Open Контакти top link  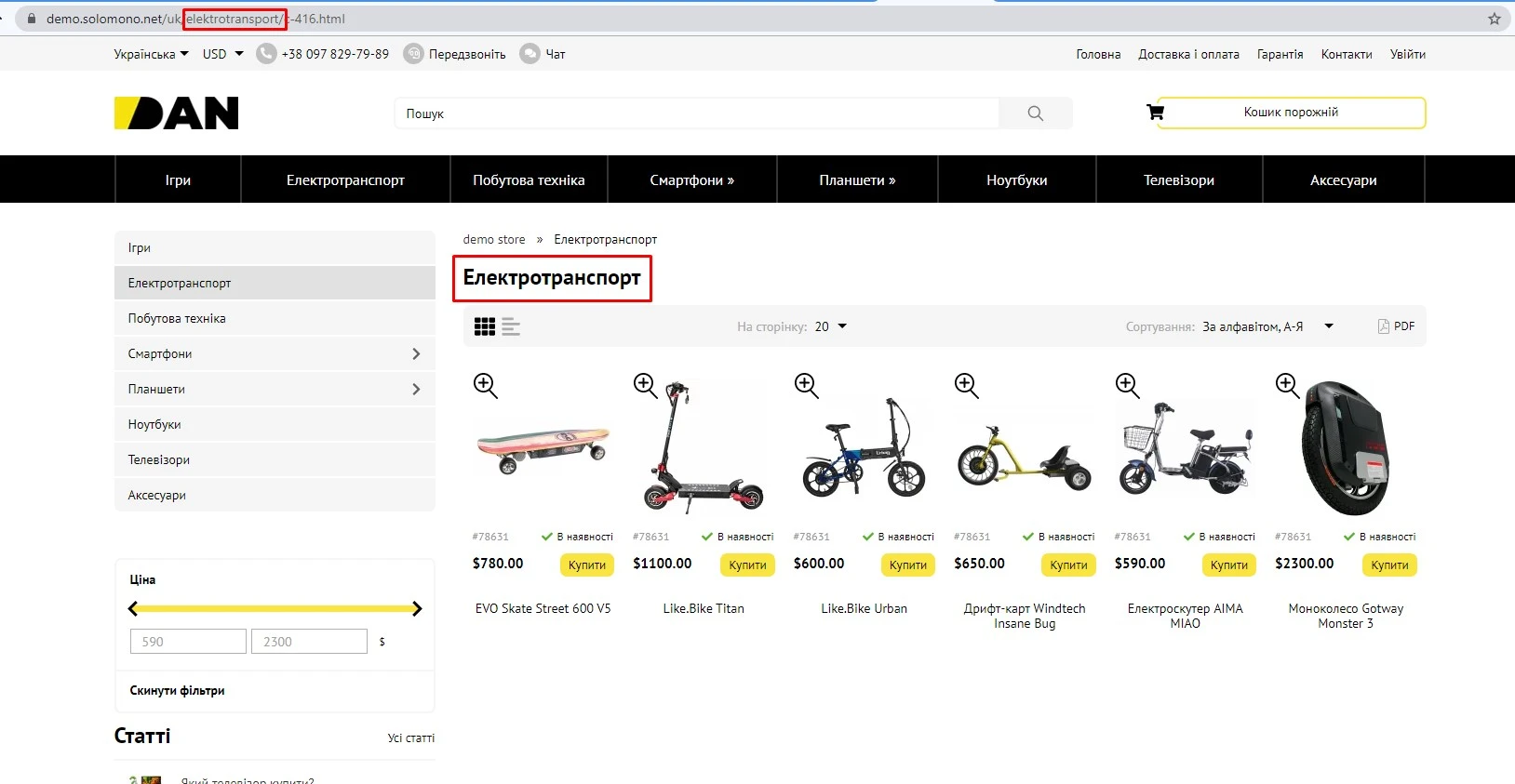tap(1347, 54)
